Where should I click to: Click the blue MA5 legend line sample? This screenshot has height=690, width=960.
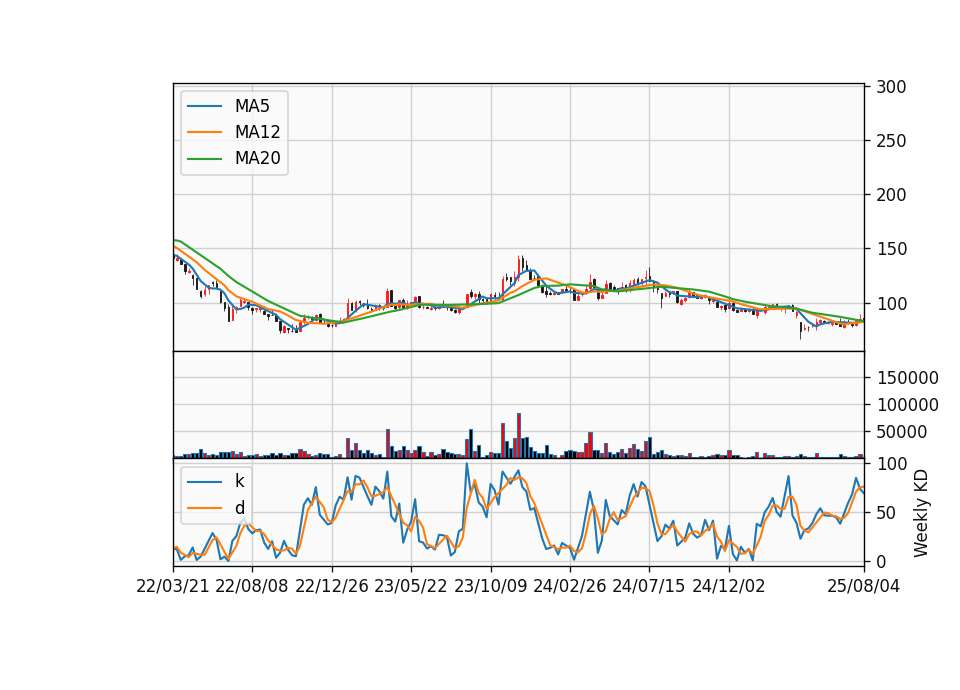[204, 107]
